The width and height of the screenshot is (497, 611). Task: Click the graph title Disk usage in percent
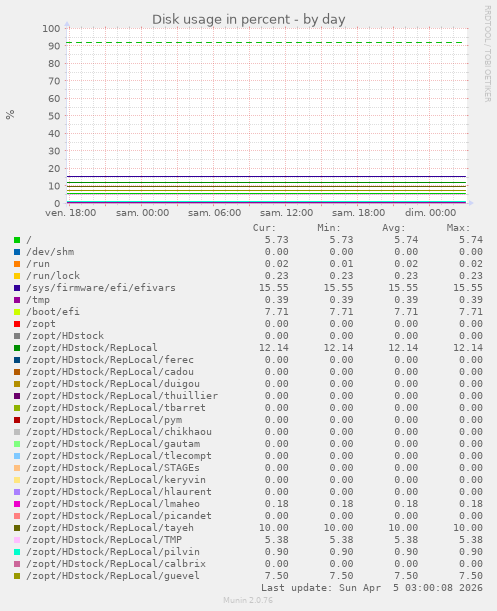tap(249, 19)
